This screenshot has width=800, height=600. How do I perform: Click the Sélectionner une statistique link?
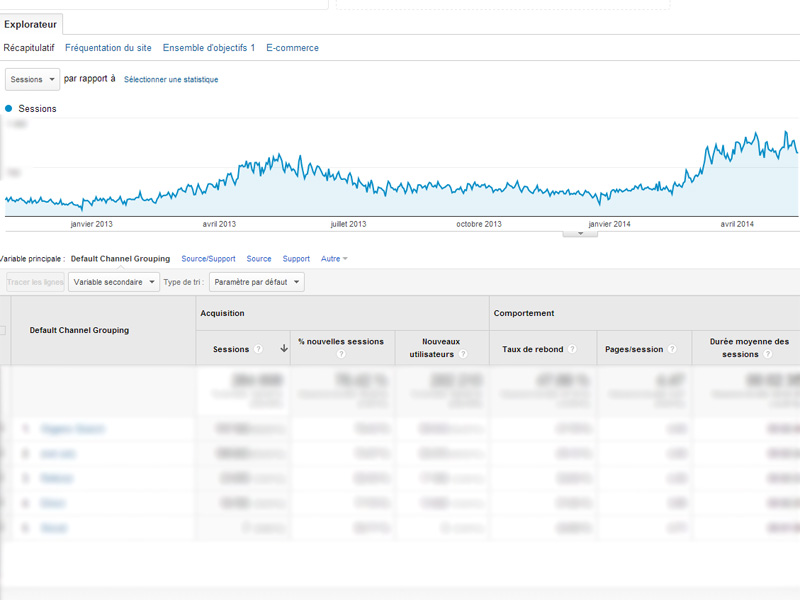(x=171, y=79)
